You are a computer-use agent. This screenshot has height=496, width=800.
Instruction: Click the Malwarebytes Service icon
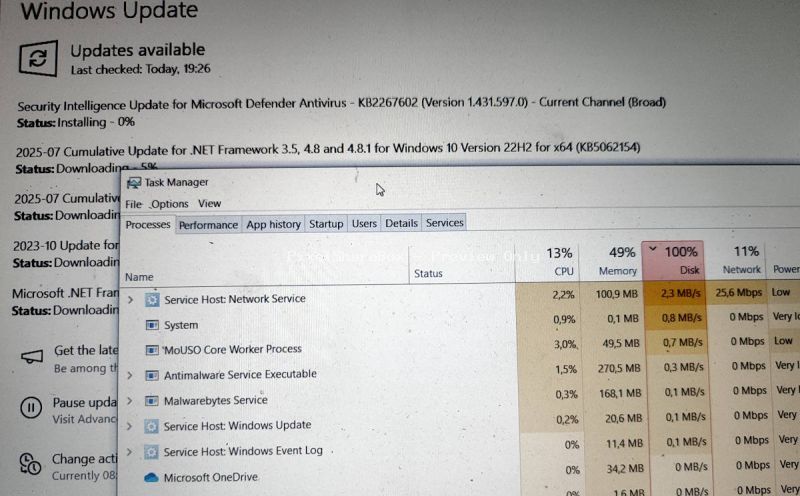[x=152, y=400]
